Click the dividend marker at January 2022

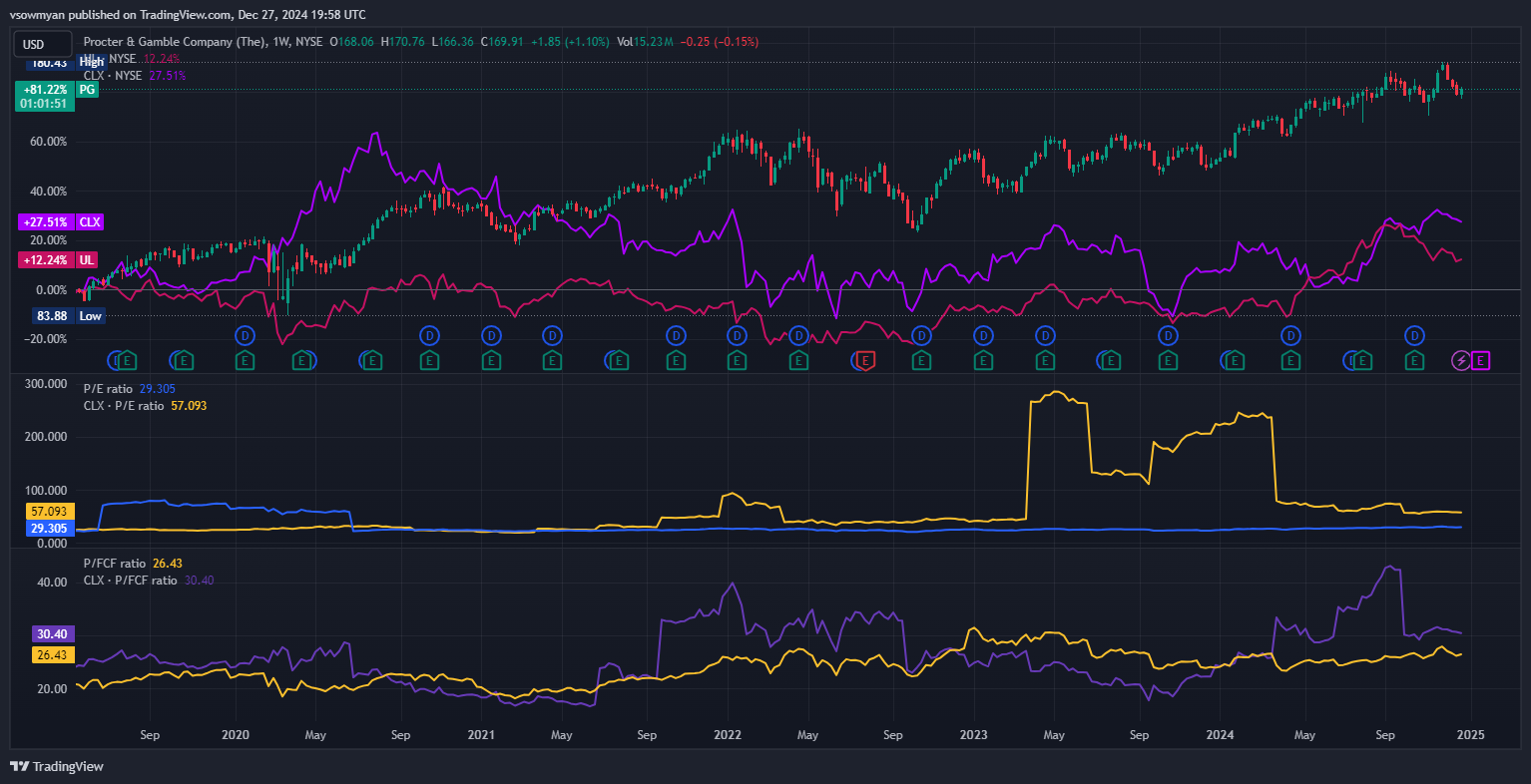coord(737,335)
